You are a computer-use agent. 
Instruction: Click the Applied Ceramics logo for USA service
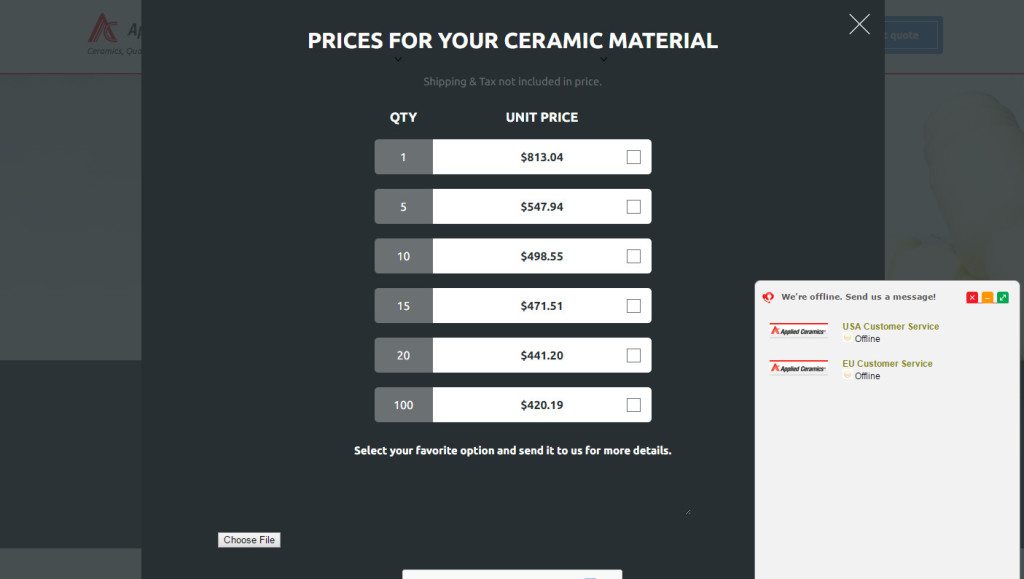click(x=798, y=330)
